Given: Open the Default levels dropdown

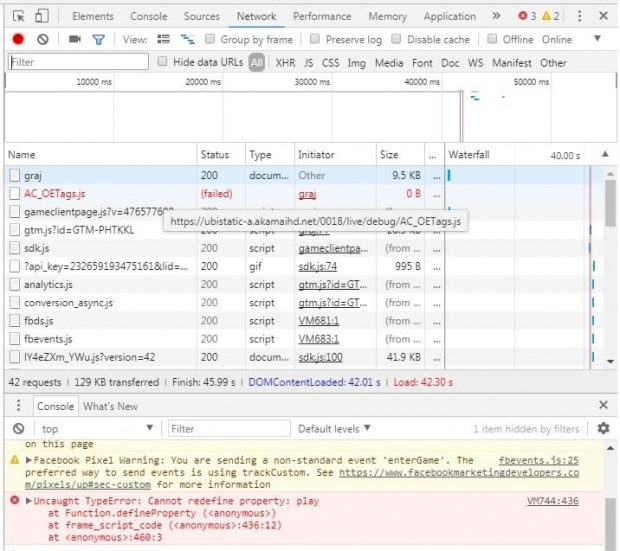Looking at the screenshot, I should (x=334, y=429).
